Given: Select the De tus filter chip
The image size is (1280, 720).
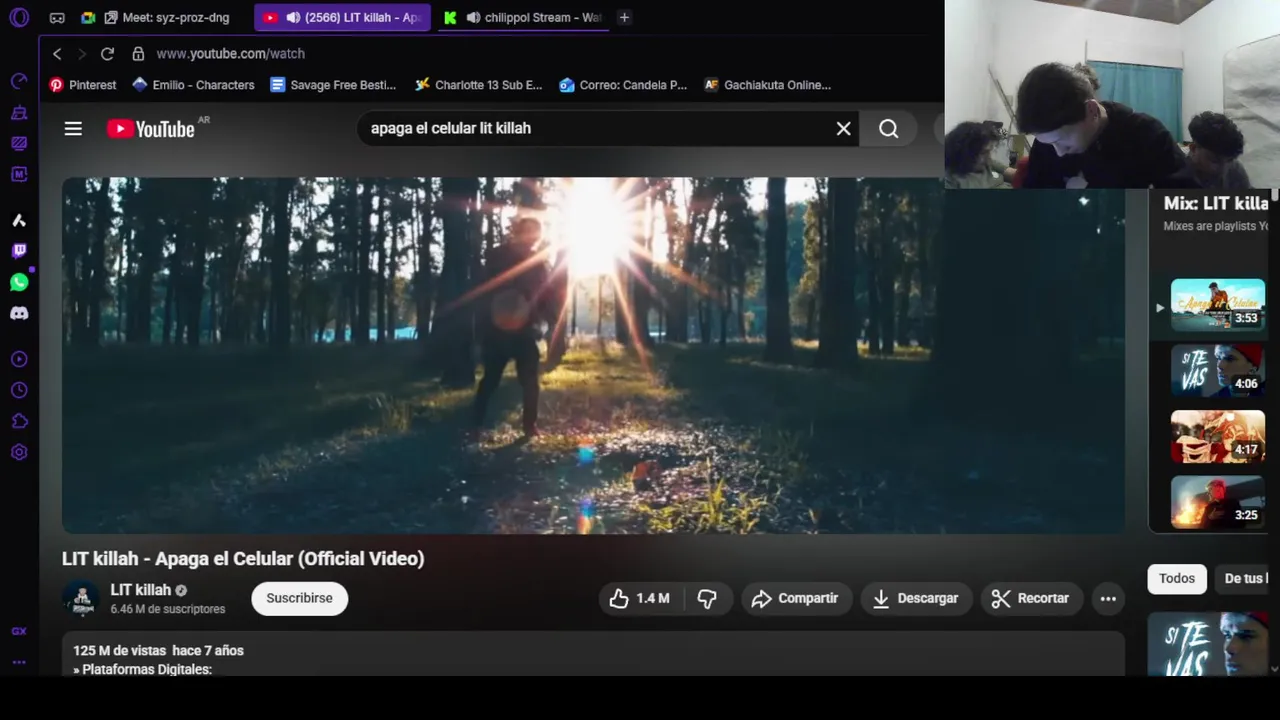Looking at the screenshot, I should pyautogui.click(x=1243, y=578).
